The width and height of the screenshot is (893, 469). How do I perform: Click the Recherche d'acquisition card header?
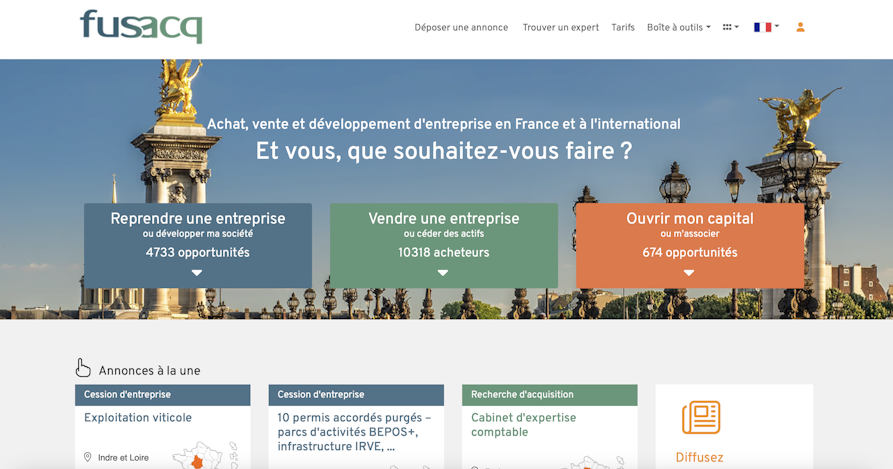[550, 394]
